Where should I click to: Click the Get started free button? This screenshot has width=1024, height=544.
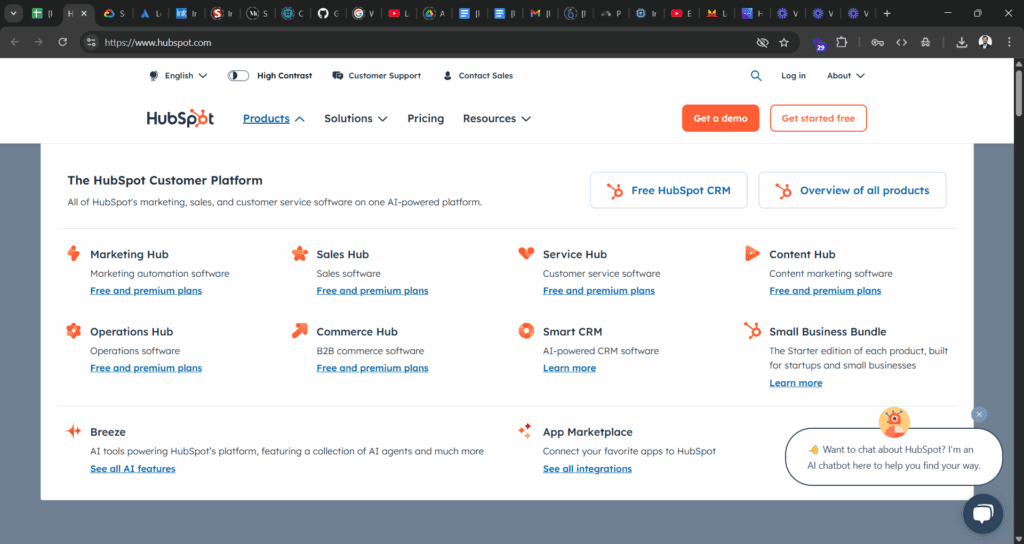(x=818, y=118)
